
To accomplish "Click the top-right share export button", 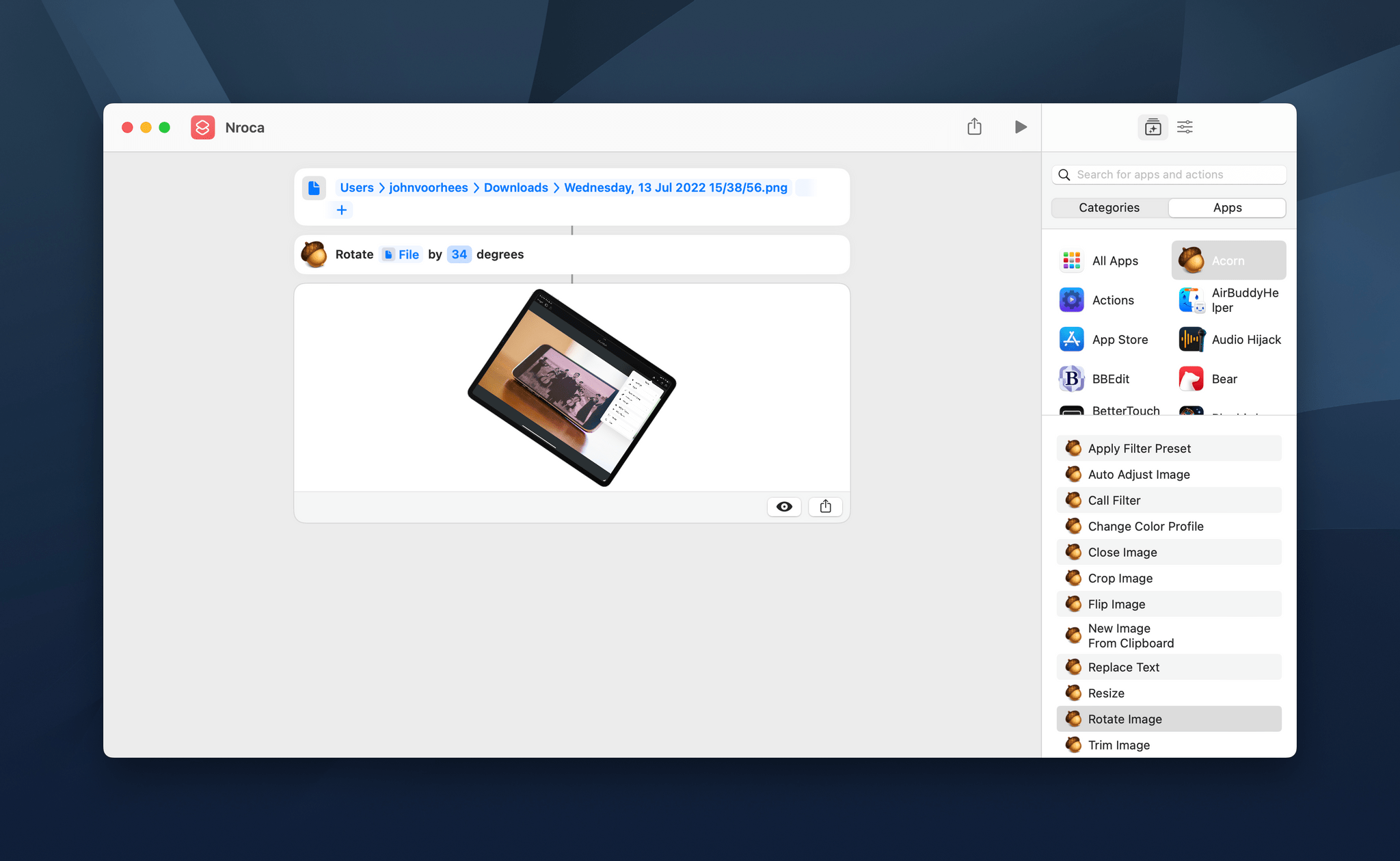I will (974, 127).
